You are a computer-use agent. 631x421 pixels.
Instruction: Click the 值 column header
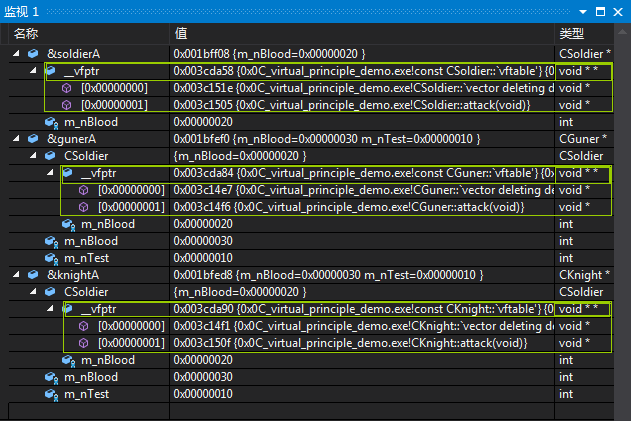click(362, 33)
